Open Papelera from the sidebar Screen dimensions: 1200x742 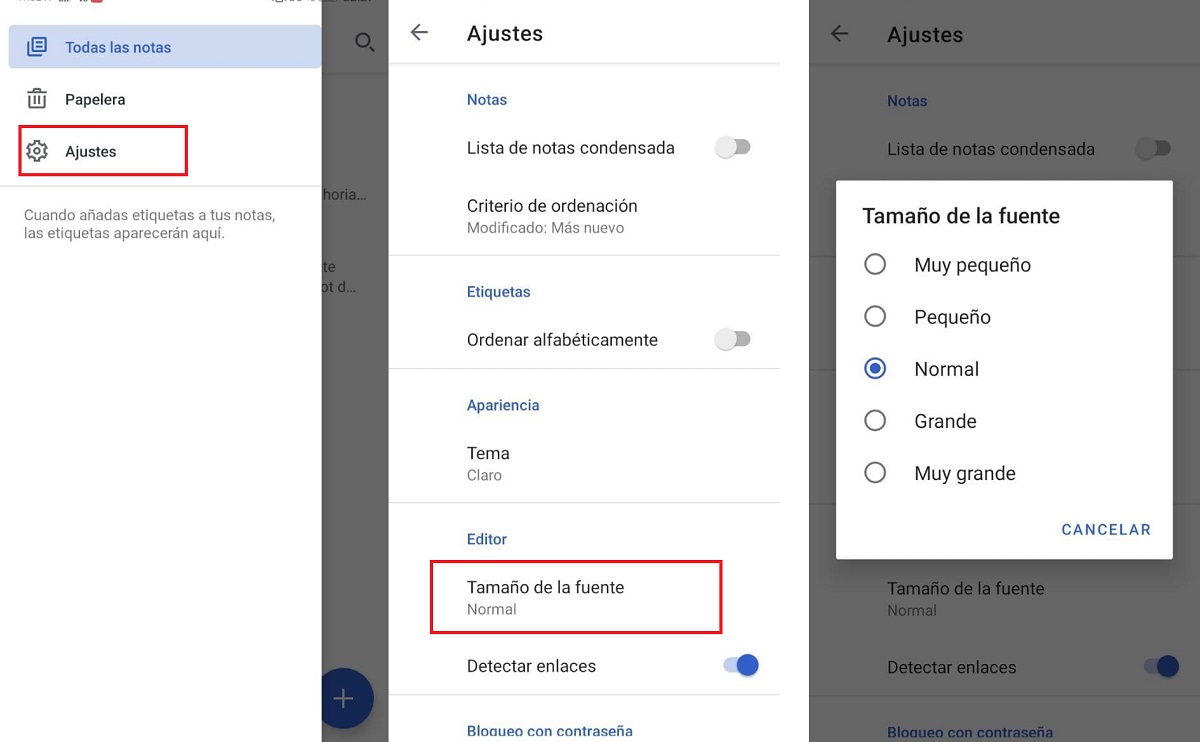(94, 99)
